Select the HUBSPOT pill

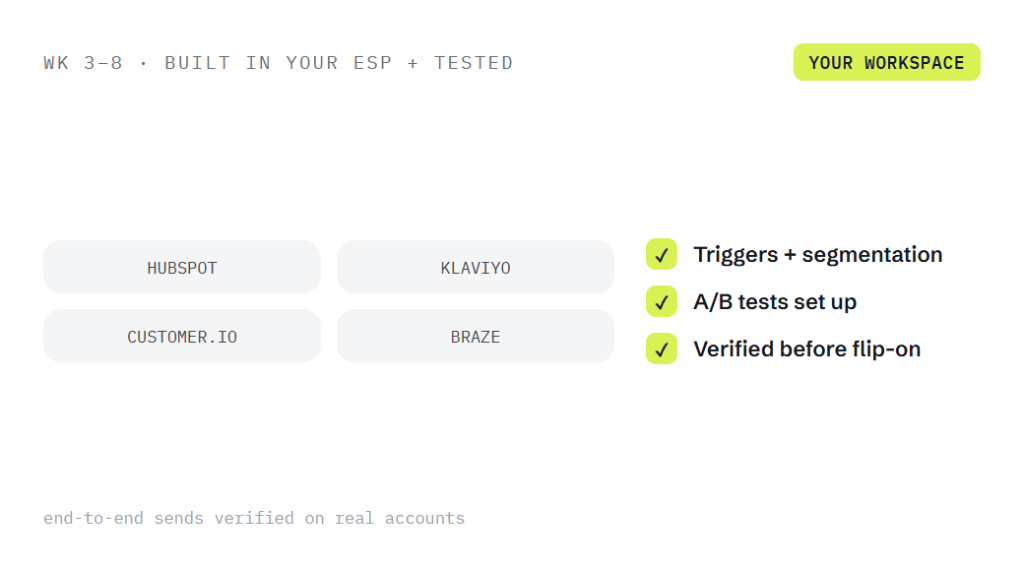(x=182, y=267)
